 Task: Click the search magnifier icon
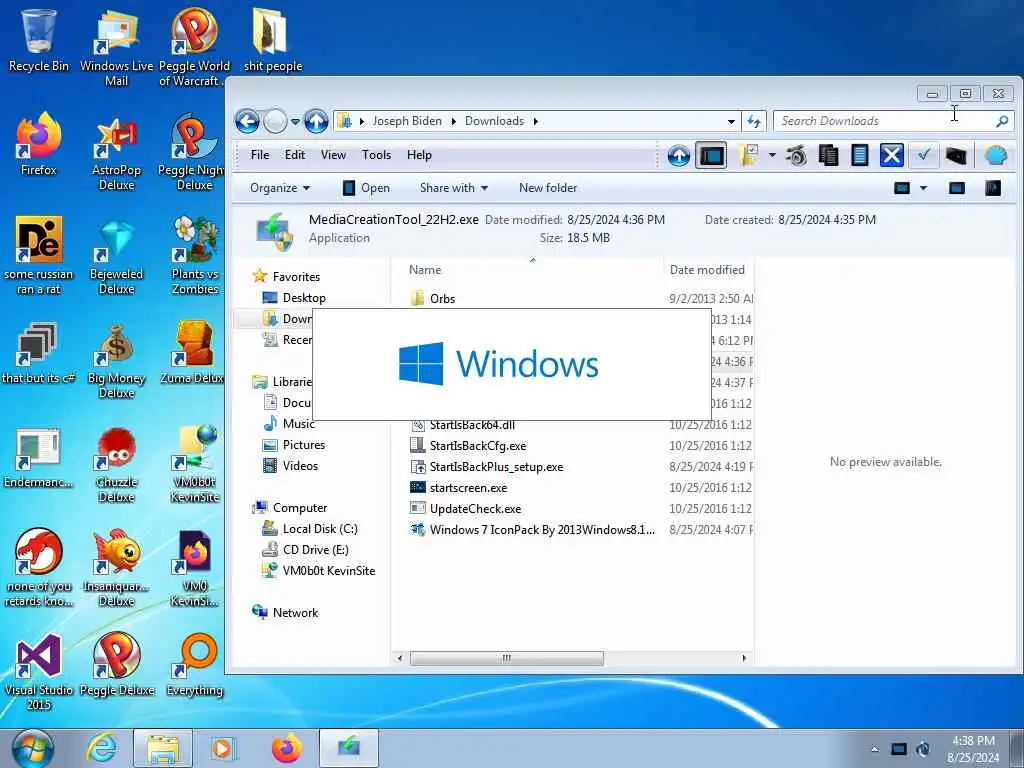tap(1002, 121)
